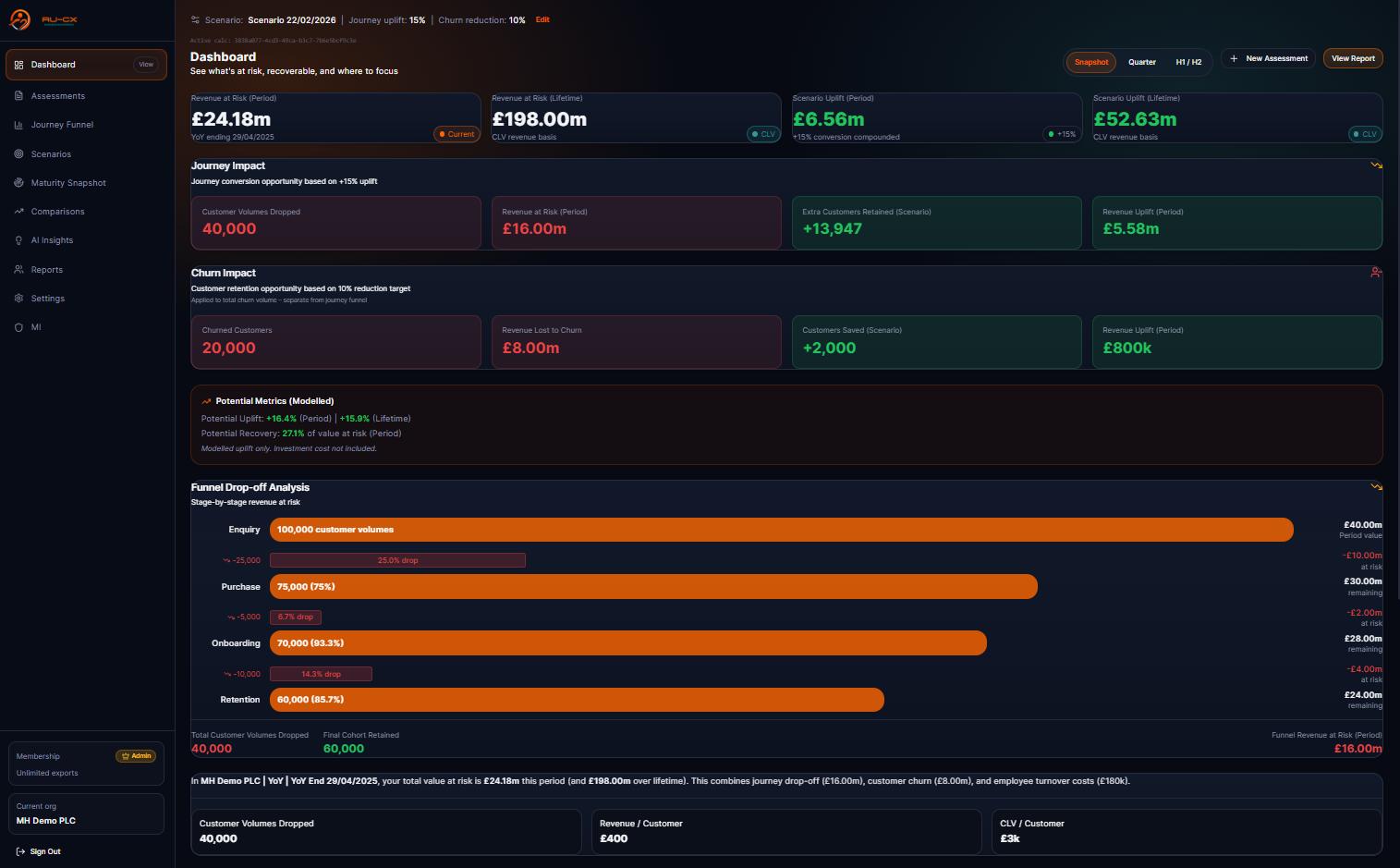Image resolution: width=1400 pixels, height=868 pixels.
Task: Select the Dashboard sidebar item
Action: [54, 65]
